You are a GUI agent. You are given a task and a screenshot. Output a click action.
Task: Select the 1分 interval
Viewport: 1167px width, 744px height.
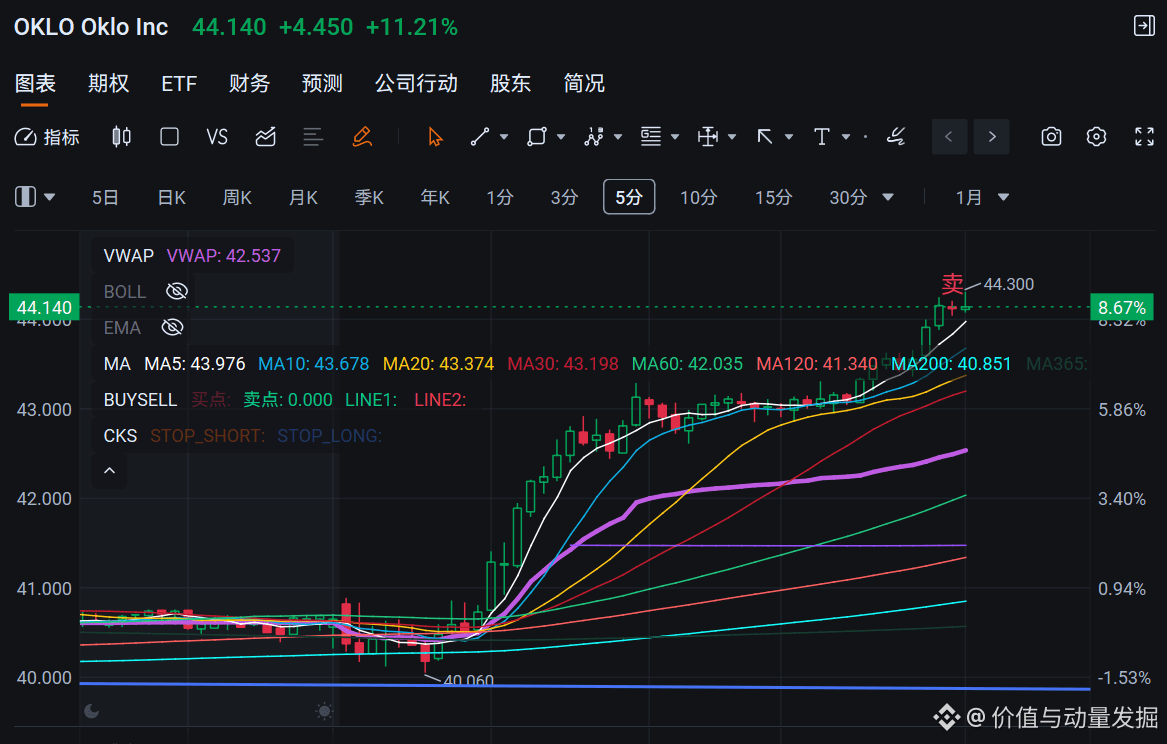(499, 197)
